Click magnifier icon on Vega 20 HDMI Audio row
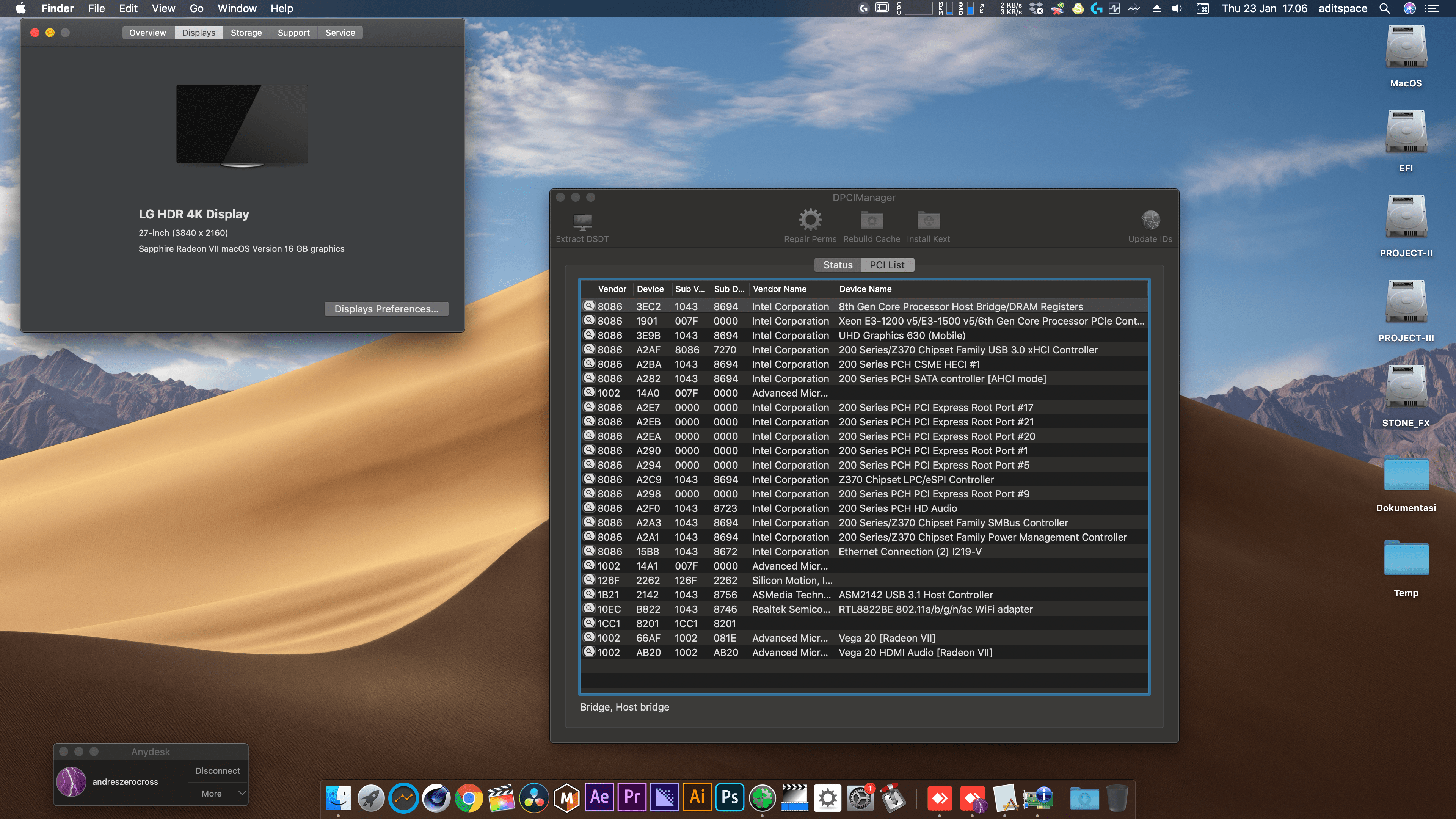Viewport: 1456px width, 819px height. 589,652
